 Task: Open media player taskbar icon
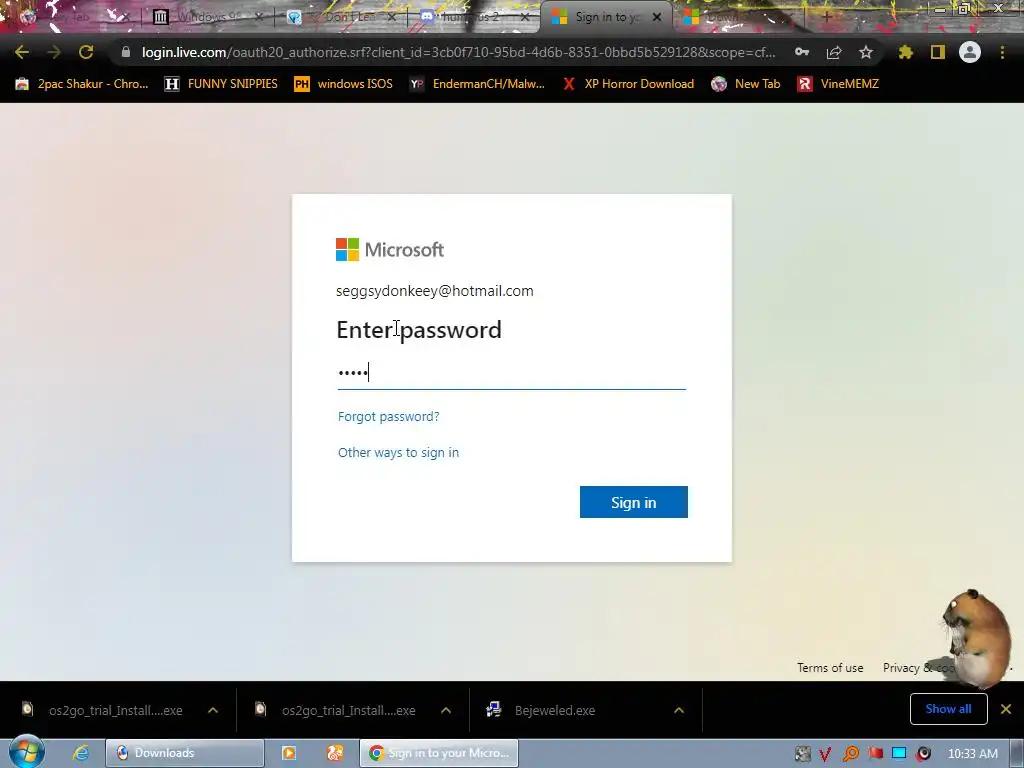[289, 753]
